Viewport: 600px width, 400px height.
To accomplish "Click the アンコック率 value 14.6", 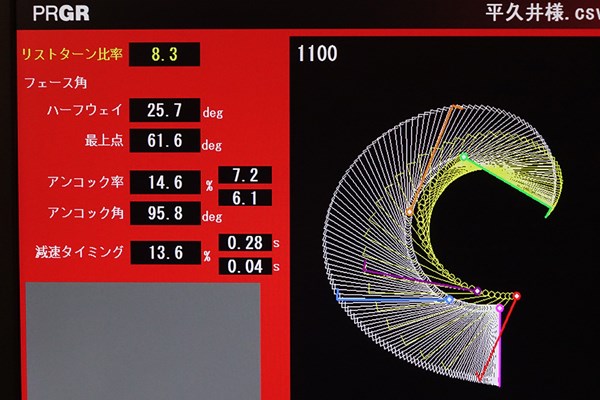I will click(165, 182).
